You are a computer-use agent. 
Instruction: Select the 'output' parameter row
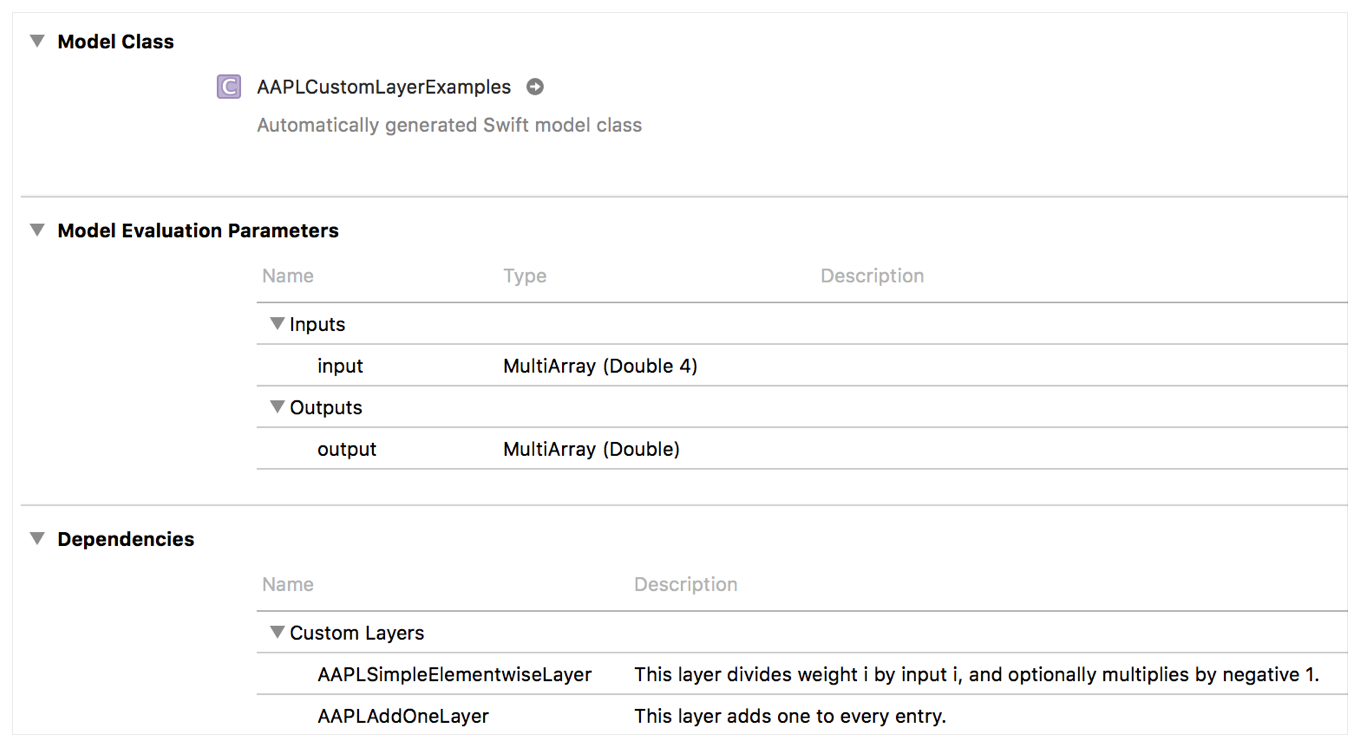pyautogui.click(x=347, y=449)
